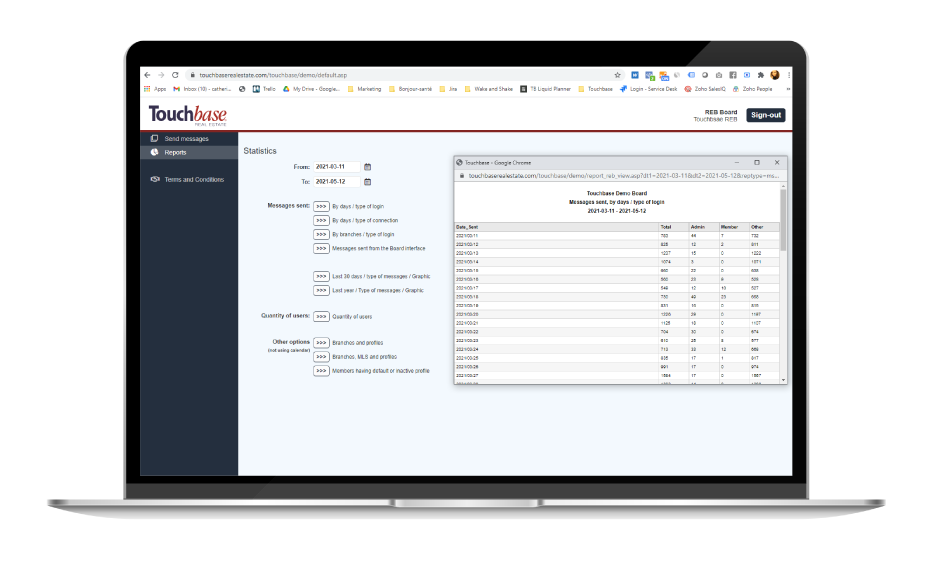
Task: Open the To date calendar picker
Action: tap(367, 182)
